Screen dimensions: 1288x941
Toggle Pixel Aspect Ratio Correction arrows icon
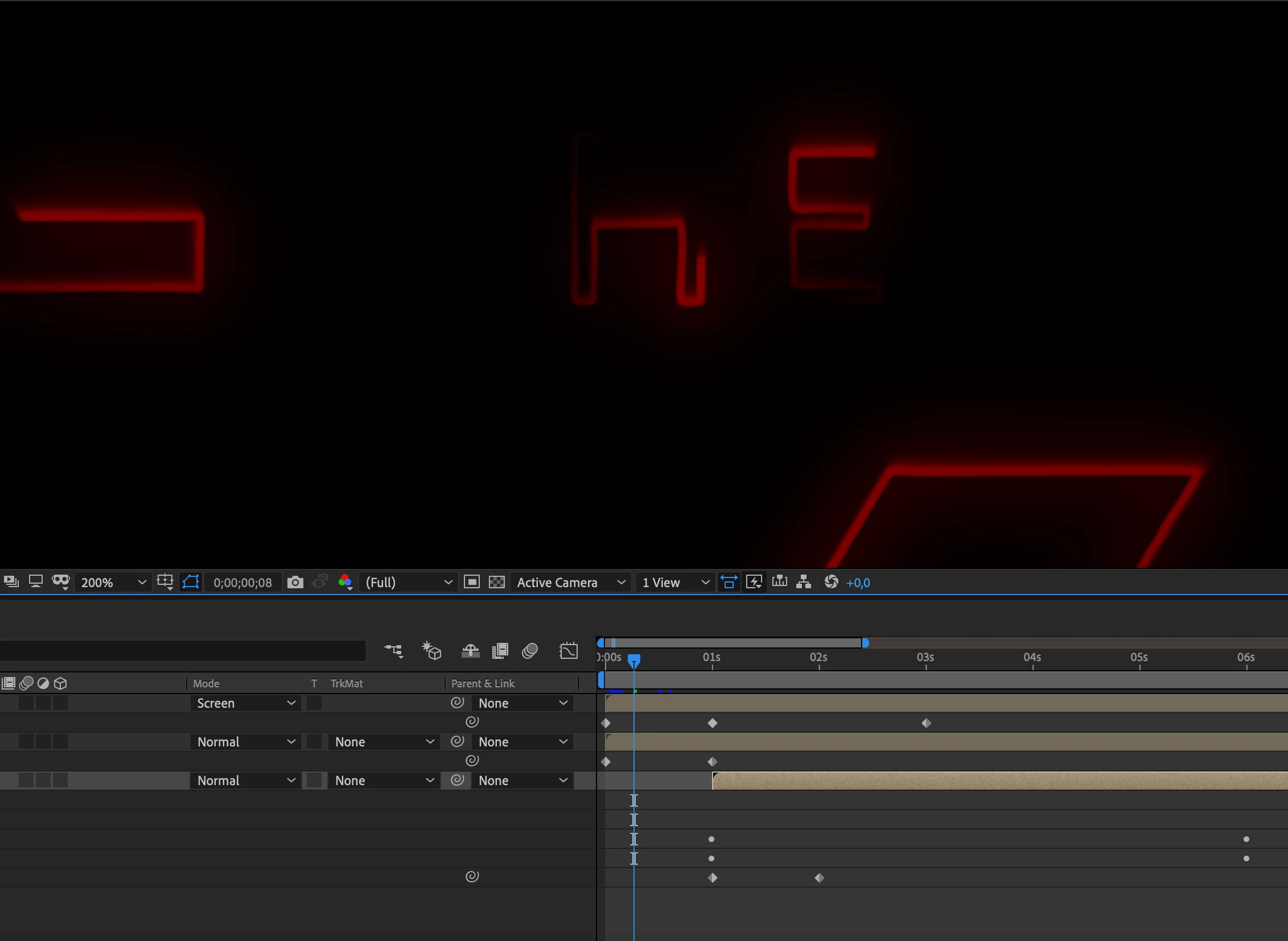pyautogui.click(x=729, y=582)
